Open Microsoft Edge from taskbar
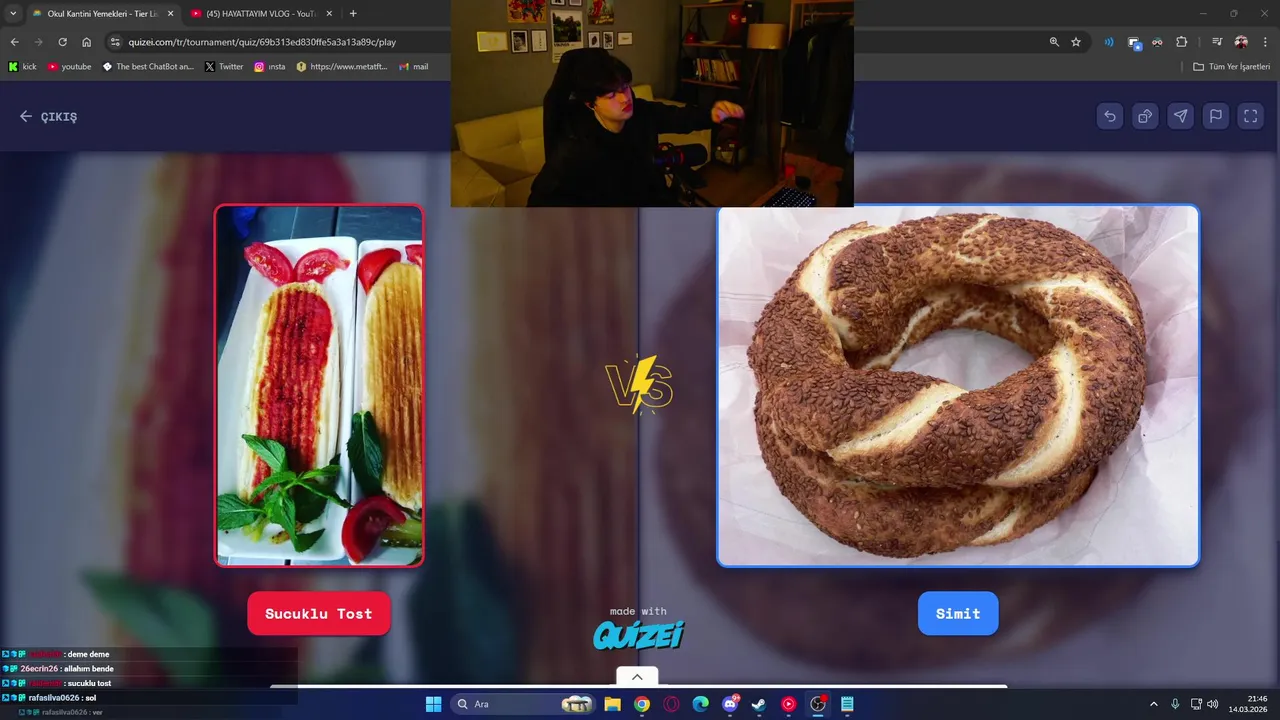The width and height of the screenshot is (1280, 720). 701,704
